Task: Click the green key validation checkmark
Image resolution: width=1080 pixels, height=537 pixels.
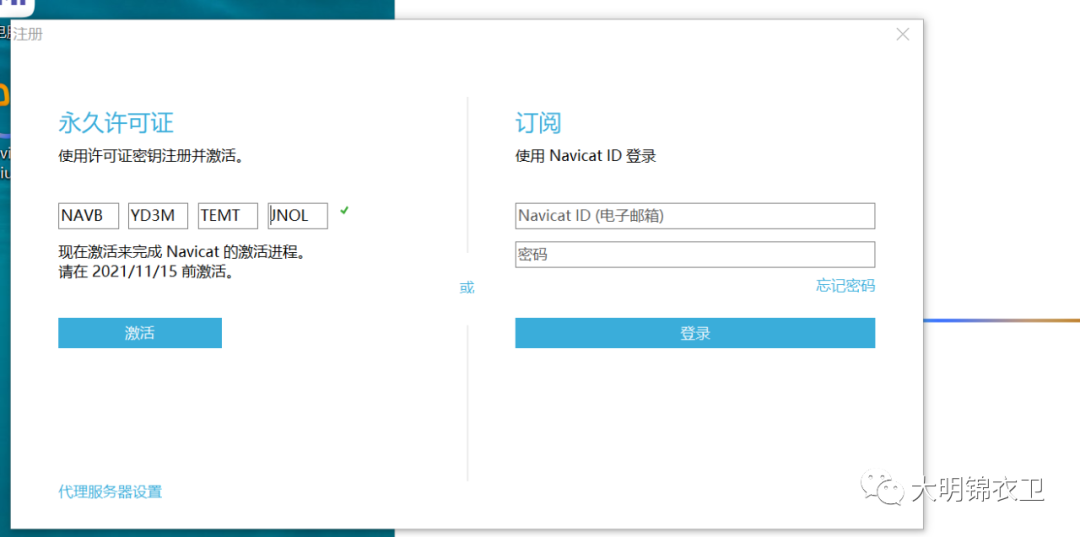Action: 344,210
